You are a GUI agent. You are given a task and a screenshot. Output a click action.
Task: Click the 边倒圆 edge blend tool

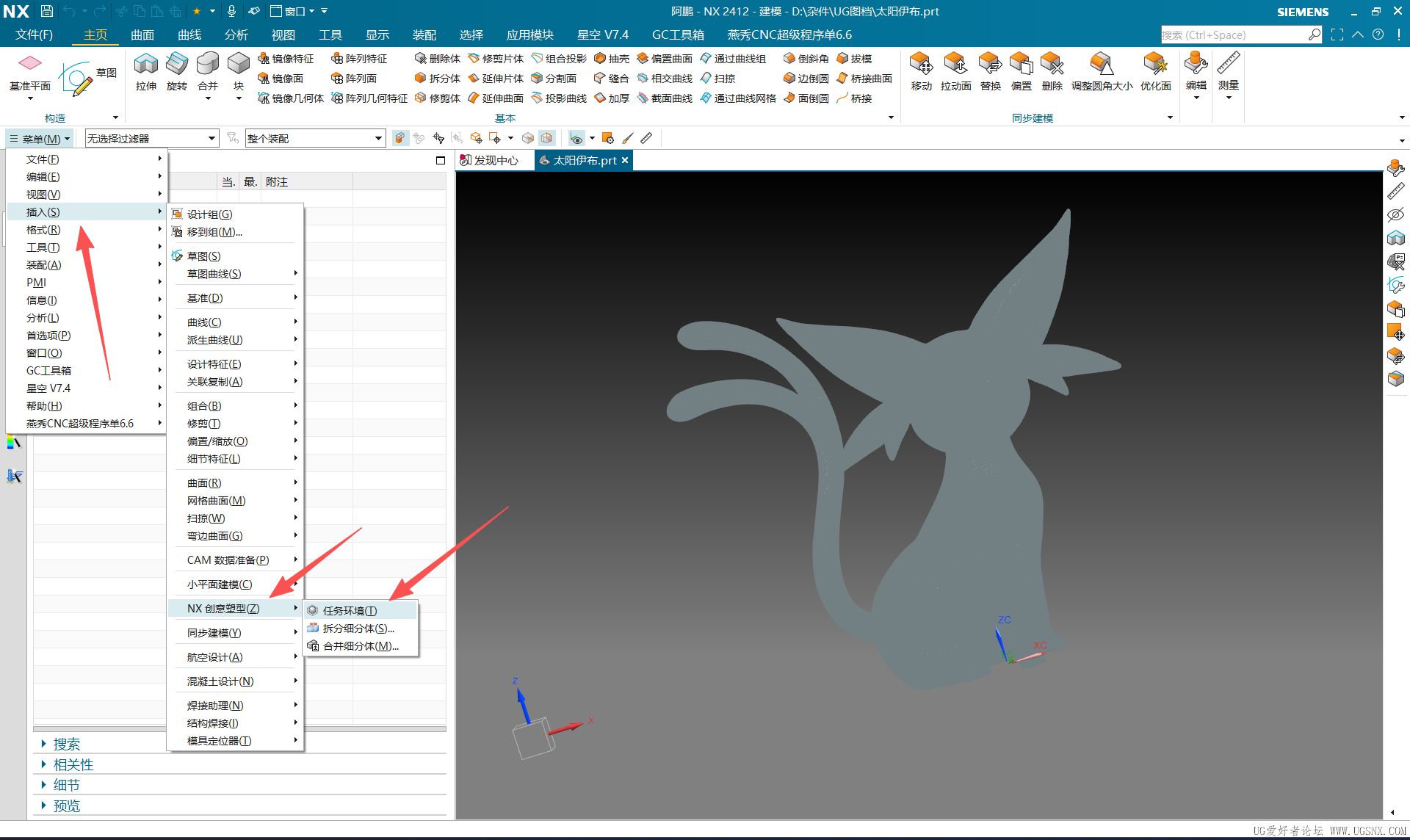click(806, 79)
